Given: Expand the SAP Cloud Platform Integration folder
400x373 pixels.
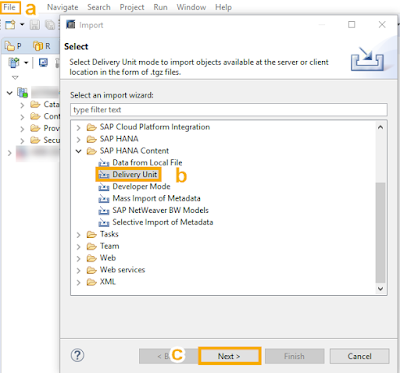Looking at the screenshot, I should (x=79, y=128).
